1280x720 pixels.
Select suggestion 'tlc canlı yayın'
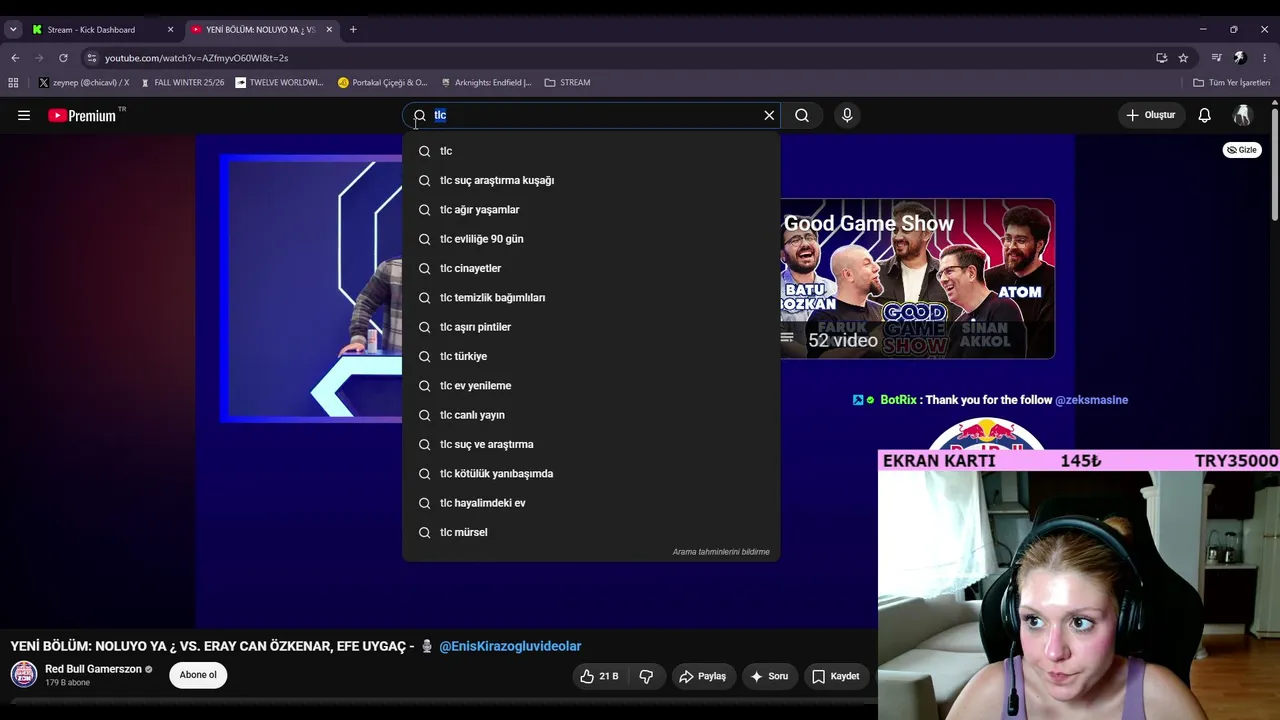coord(591,415)
